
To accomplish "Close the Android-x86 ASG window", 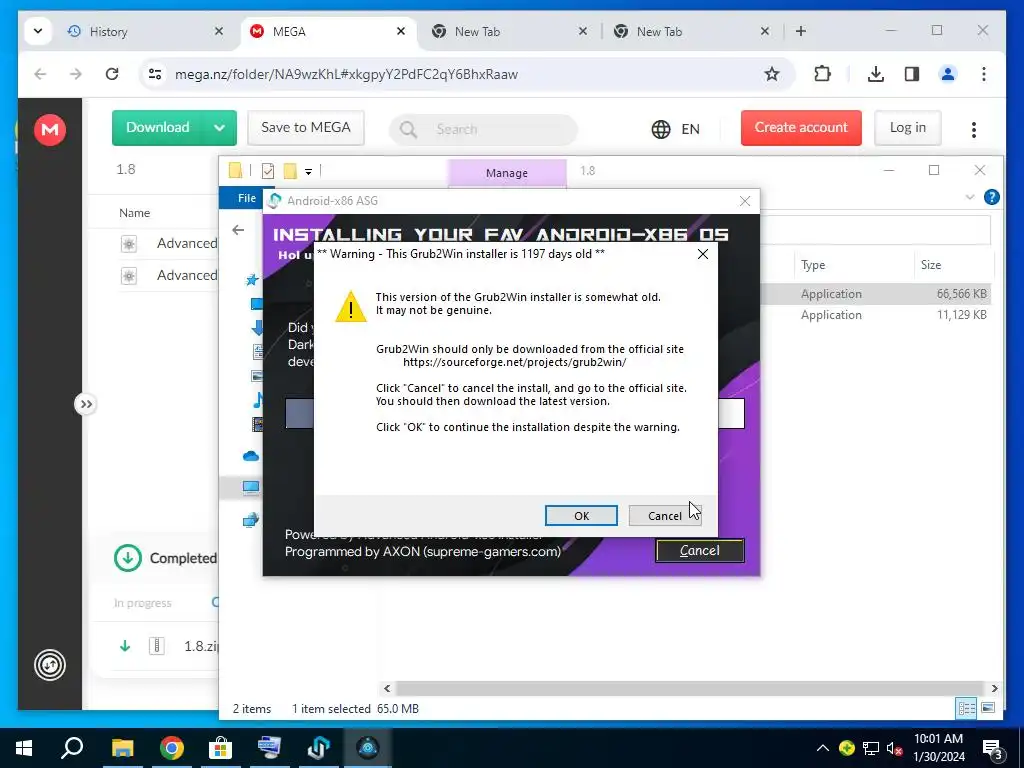I will 744,201.
